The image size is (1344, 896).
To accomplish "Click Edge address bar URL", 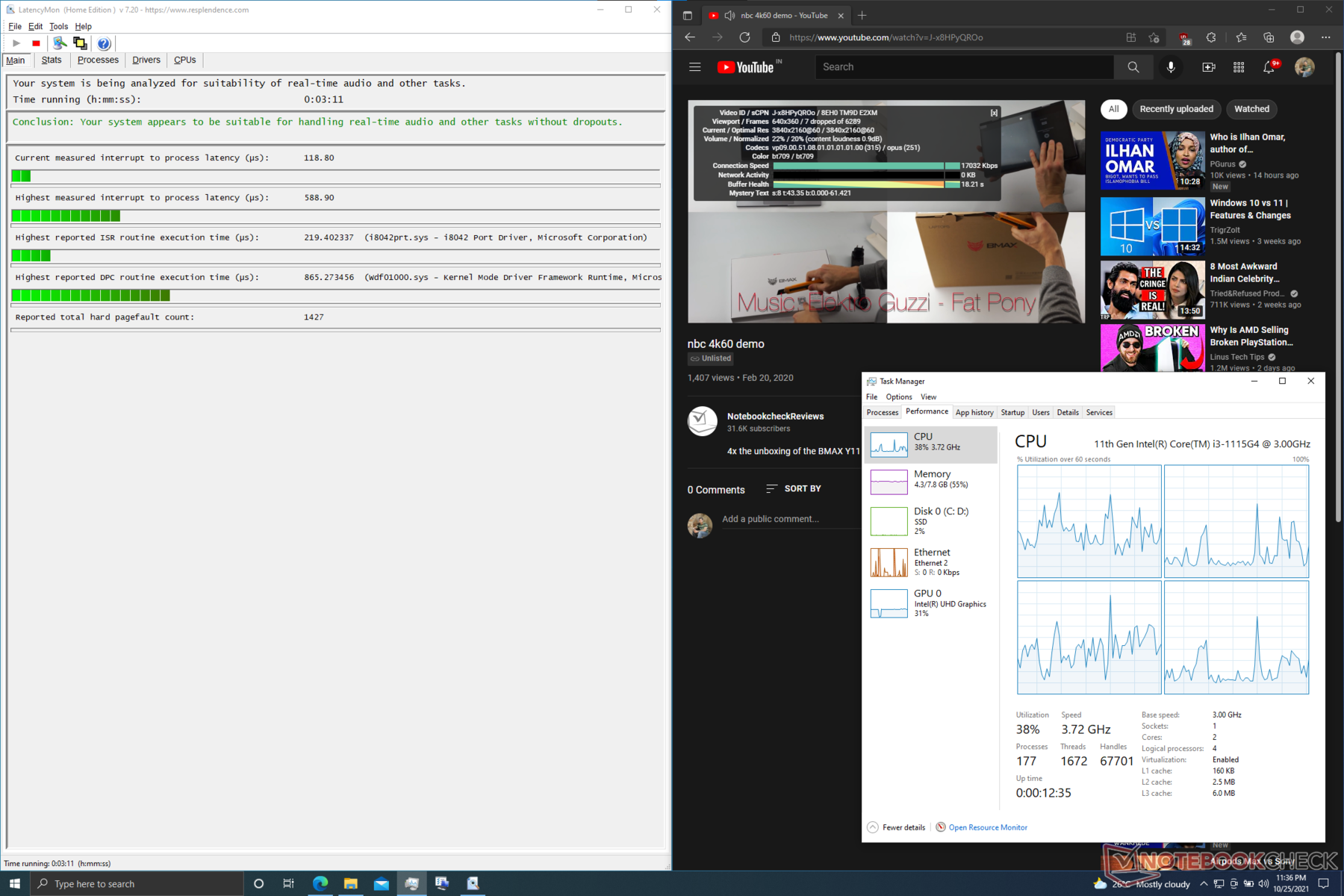I will pyautogui.click(x=886, y=37).
